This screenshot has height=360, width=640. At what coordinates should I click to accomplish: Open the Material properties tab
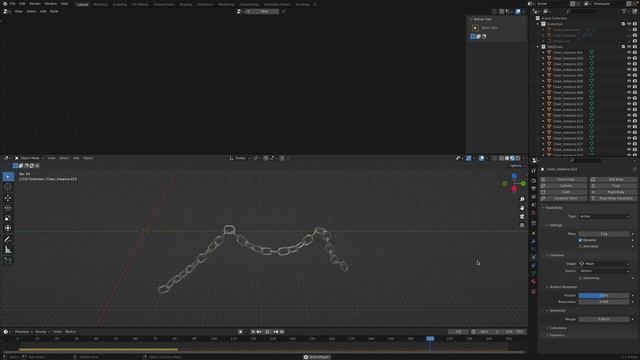pyautogui.click(x=533, y=282)
